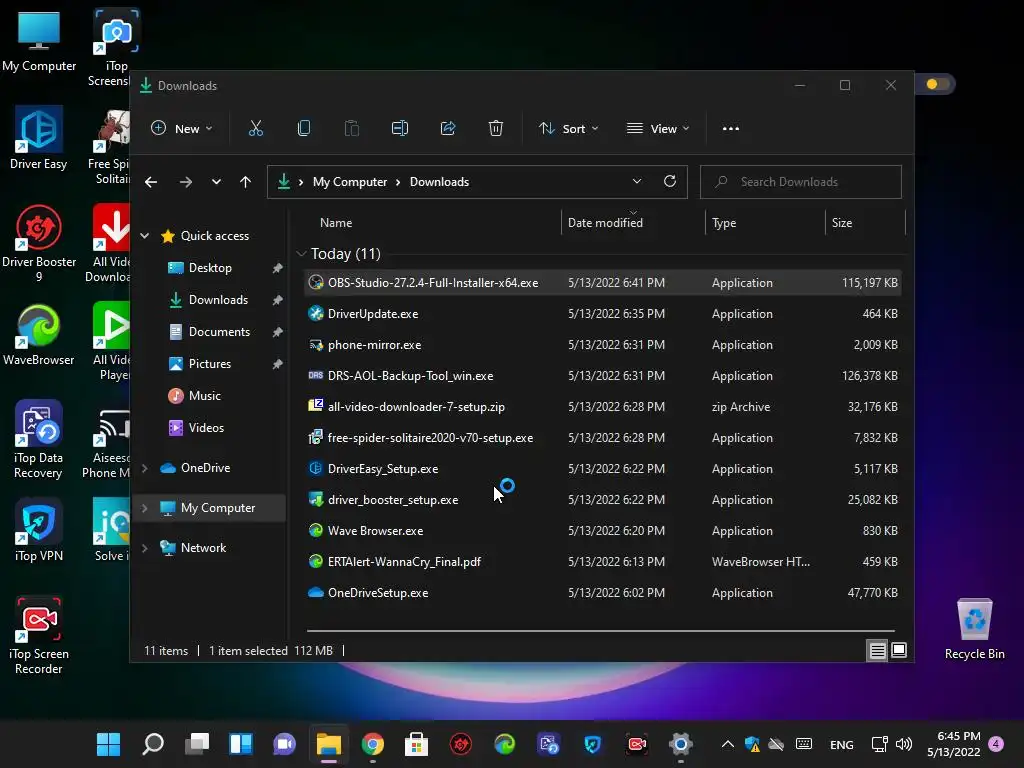Collapse the Quick access tree node
The height and width of the screenshot is (768, 1024).
point(145,236)
